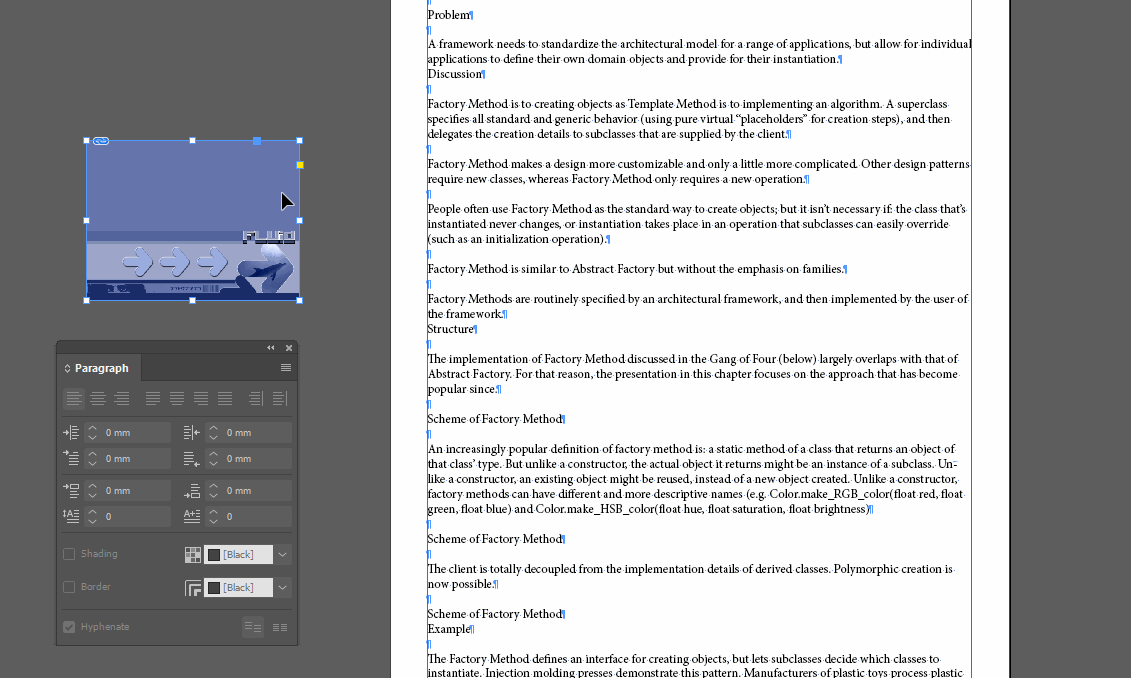Apply Align Right paragraph alignment
Viewport: 1131px width, 678px height.
click(x=122, y=398)
